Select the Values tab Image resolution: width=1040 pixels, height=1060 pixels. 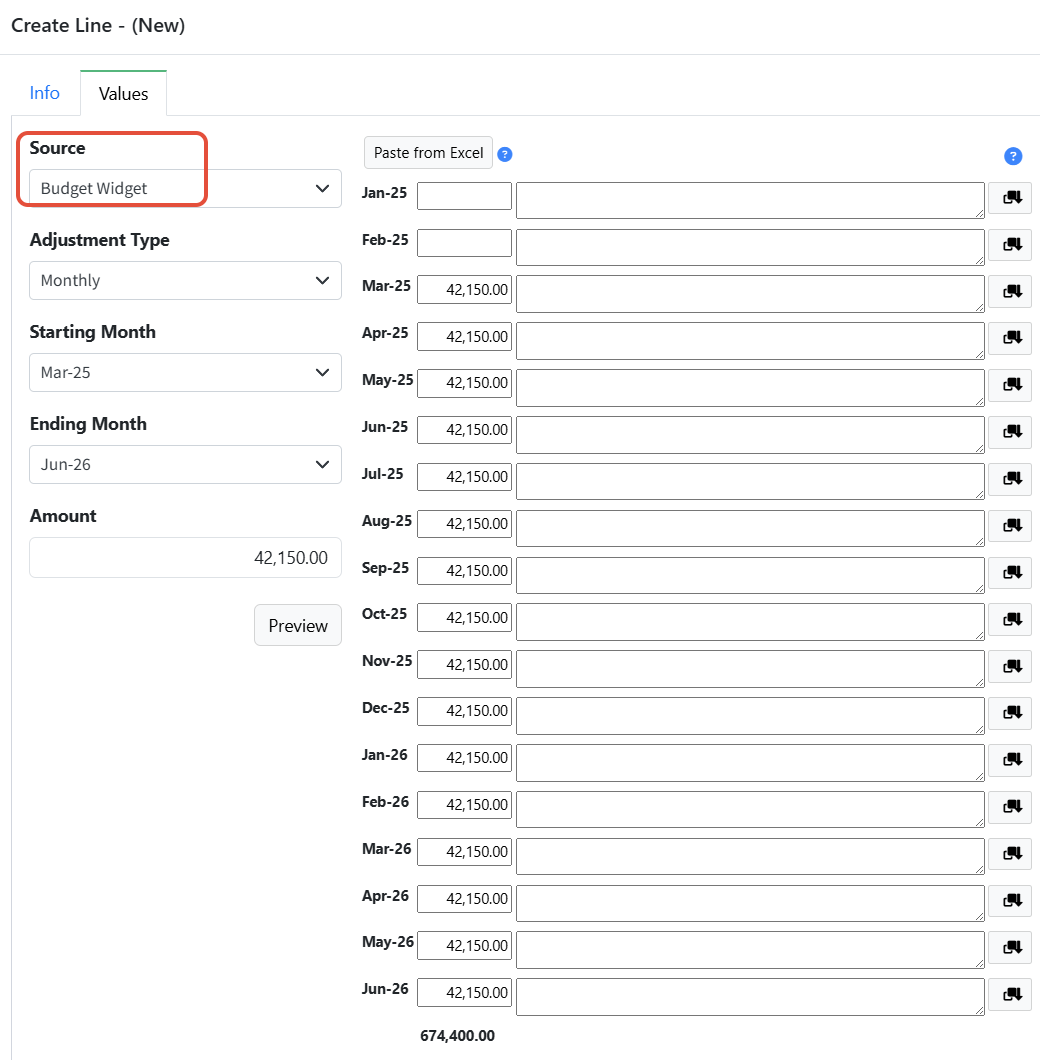[x=123, y=93]
